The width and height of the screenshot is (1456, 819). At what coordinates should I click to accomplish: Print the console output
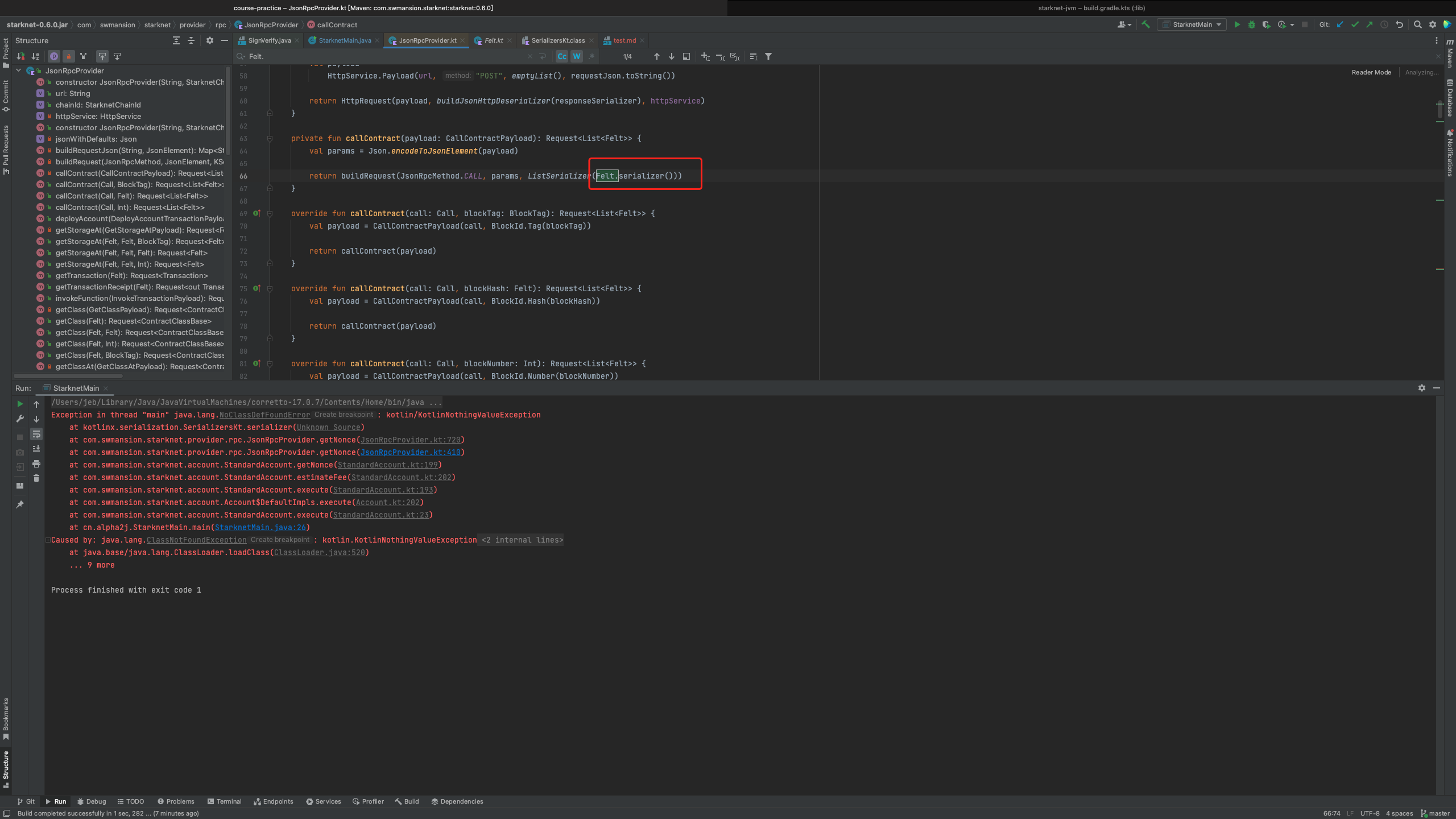[36, 464]
